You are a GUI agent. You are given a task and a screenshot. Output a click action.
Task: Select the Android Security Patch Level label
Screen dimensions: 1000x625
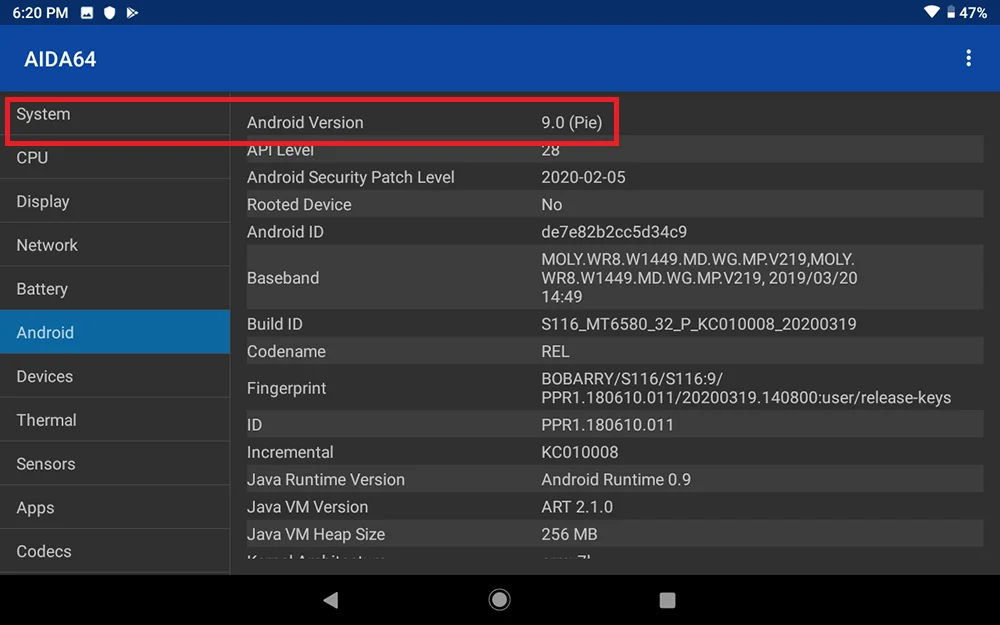click(x=350, y=177)
